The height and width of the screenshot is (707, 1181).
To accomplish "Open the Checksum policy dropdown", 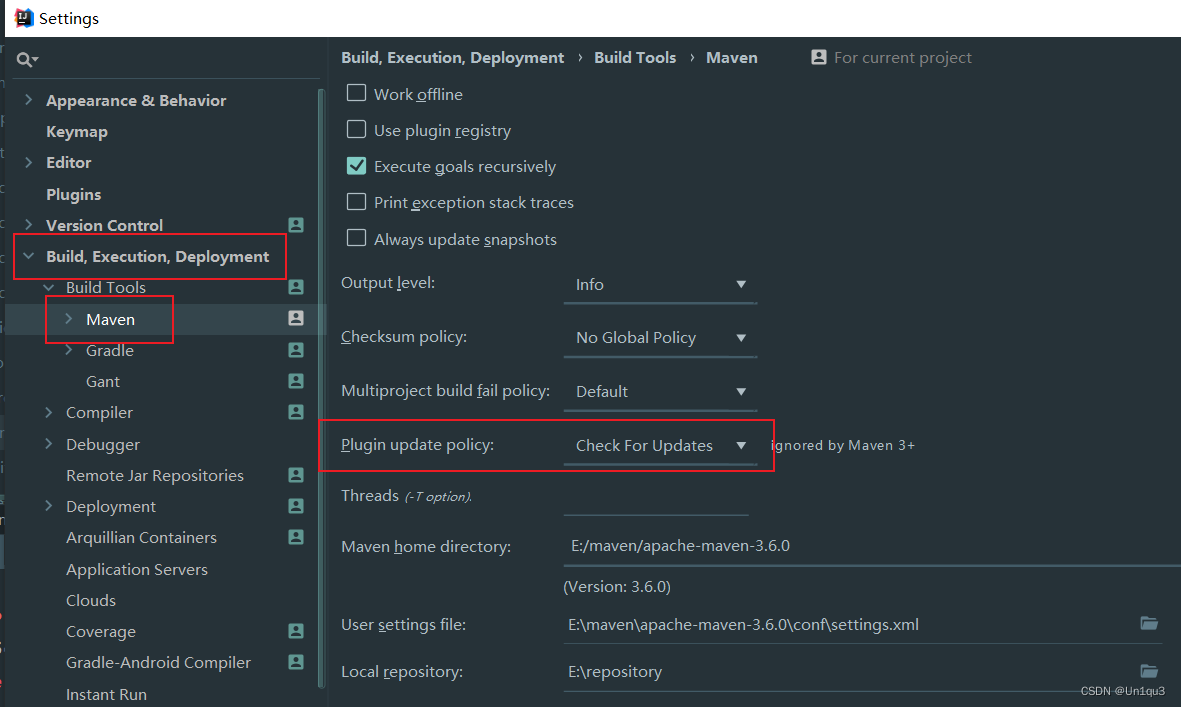I will pyautogui.click(x=660, y=338).
